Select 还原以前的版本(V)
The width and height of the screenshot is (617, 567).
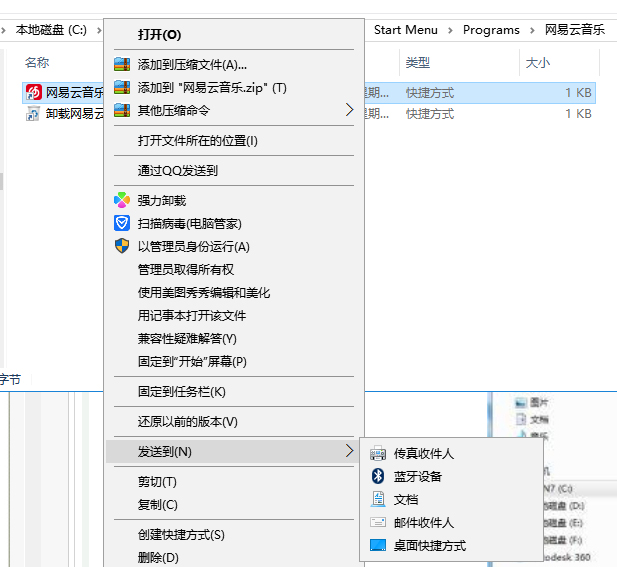[x=234, y=421]
